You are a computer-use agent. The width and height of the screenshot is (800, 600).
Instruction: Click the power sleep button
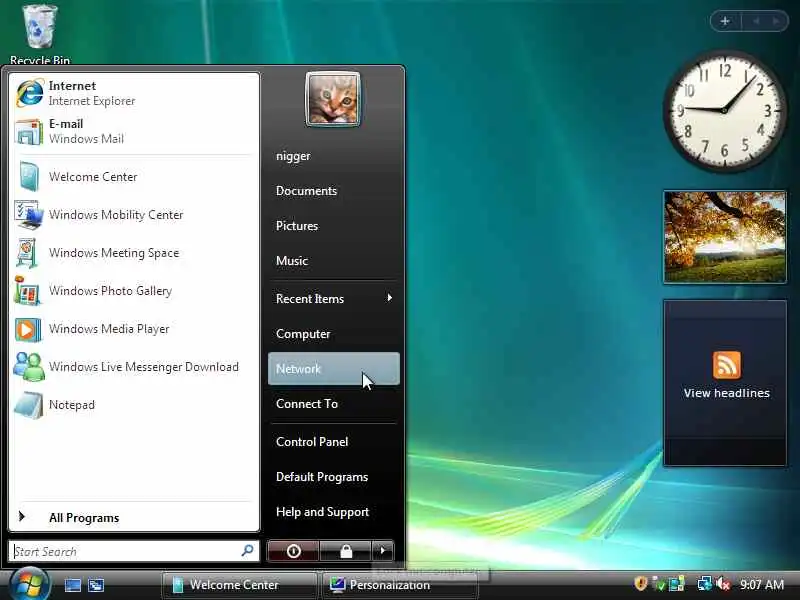(293, 551)
